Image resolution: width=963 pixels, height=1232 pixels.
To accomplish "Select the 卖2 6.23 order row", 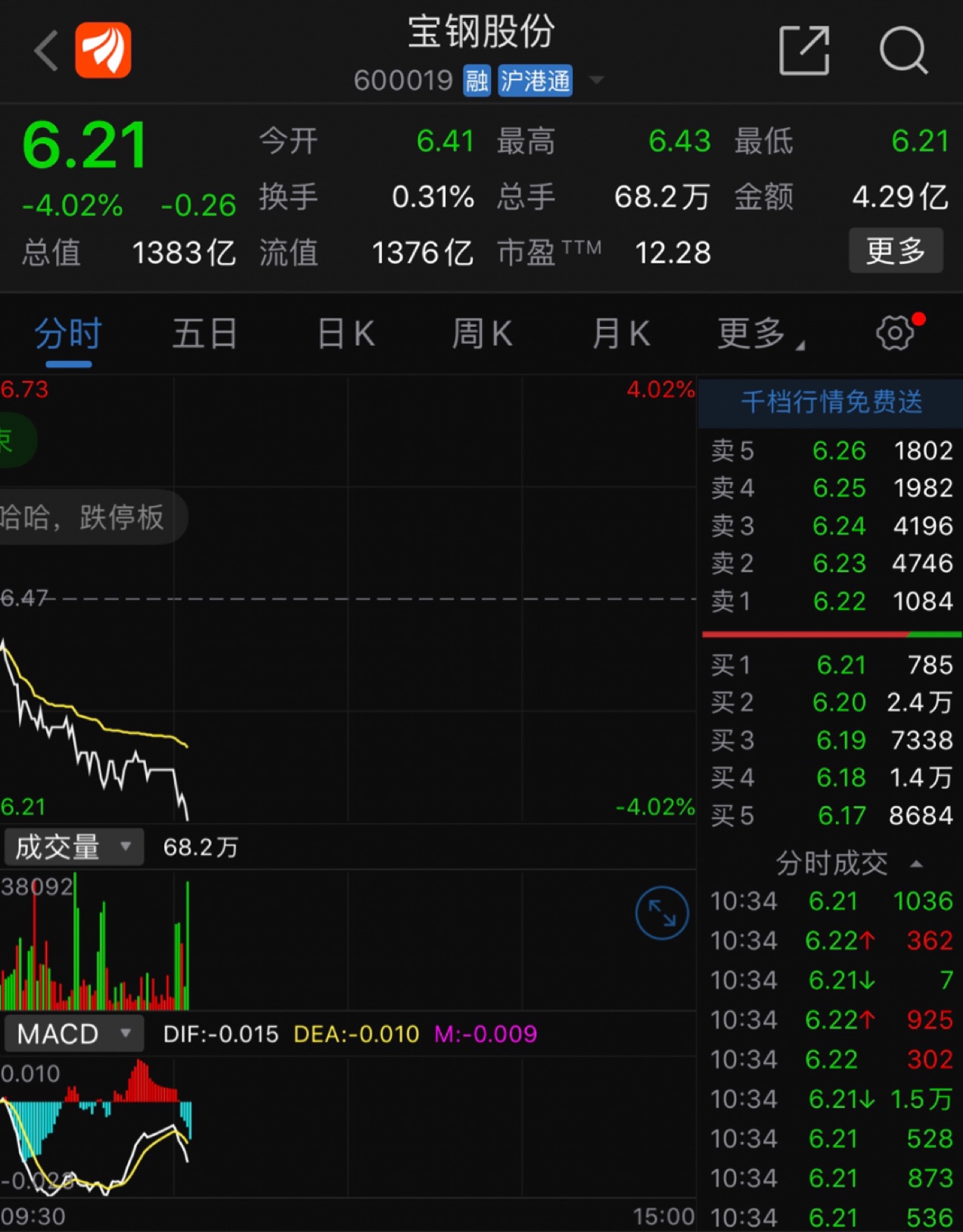I will coord(831,564).
